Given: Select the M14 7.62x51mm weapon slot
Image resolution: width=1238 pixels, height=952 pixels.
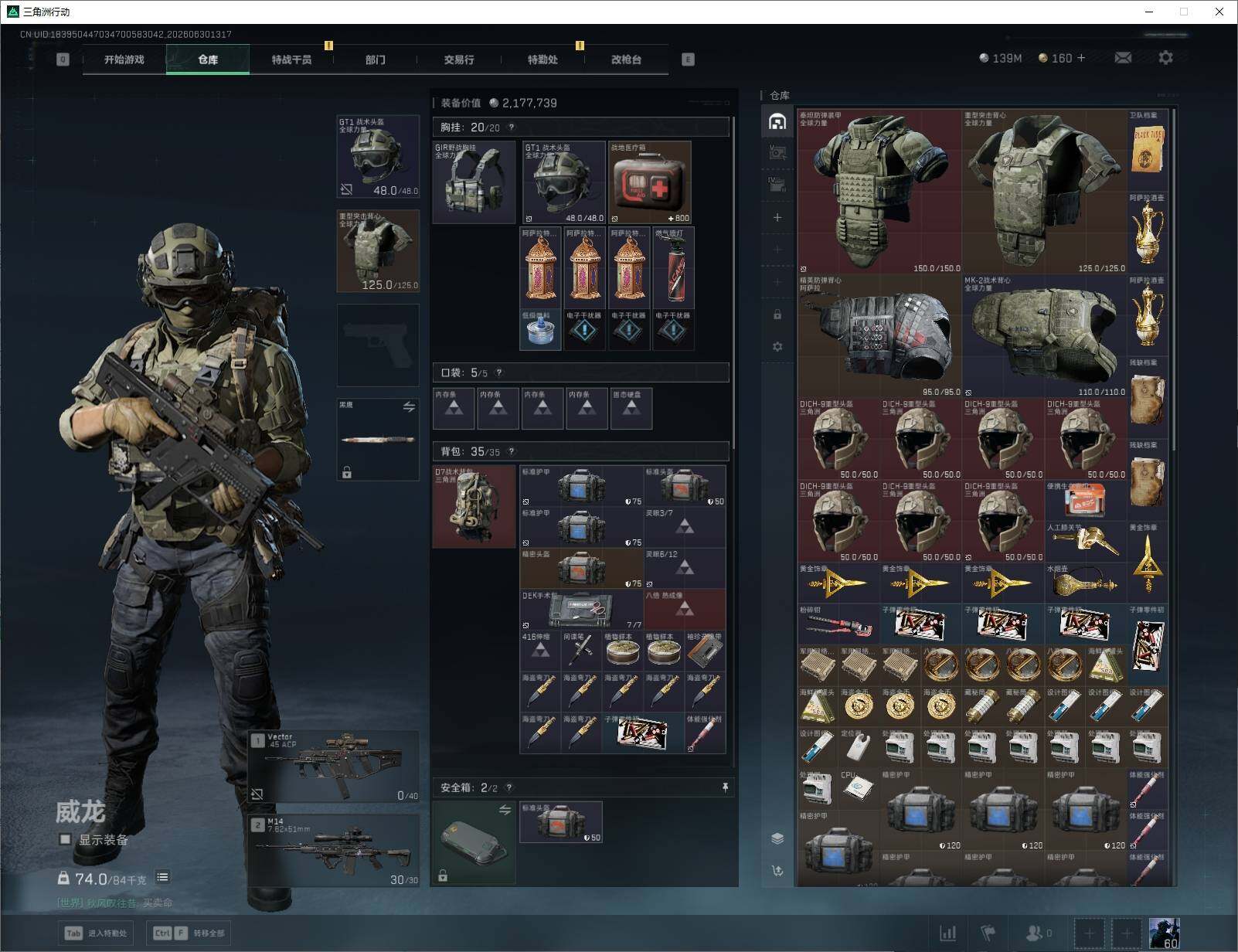Looking at the screenshot, I should (x=334, y=850).
